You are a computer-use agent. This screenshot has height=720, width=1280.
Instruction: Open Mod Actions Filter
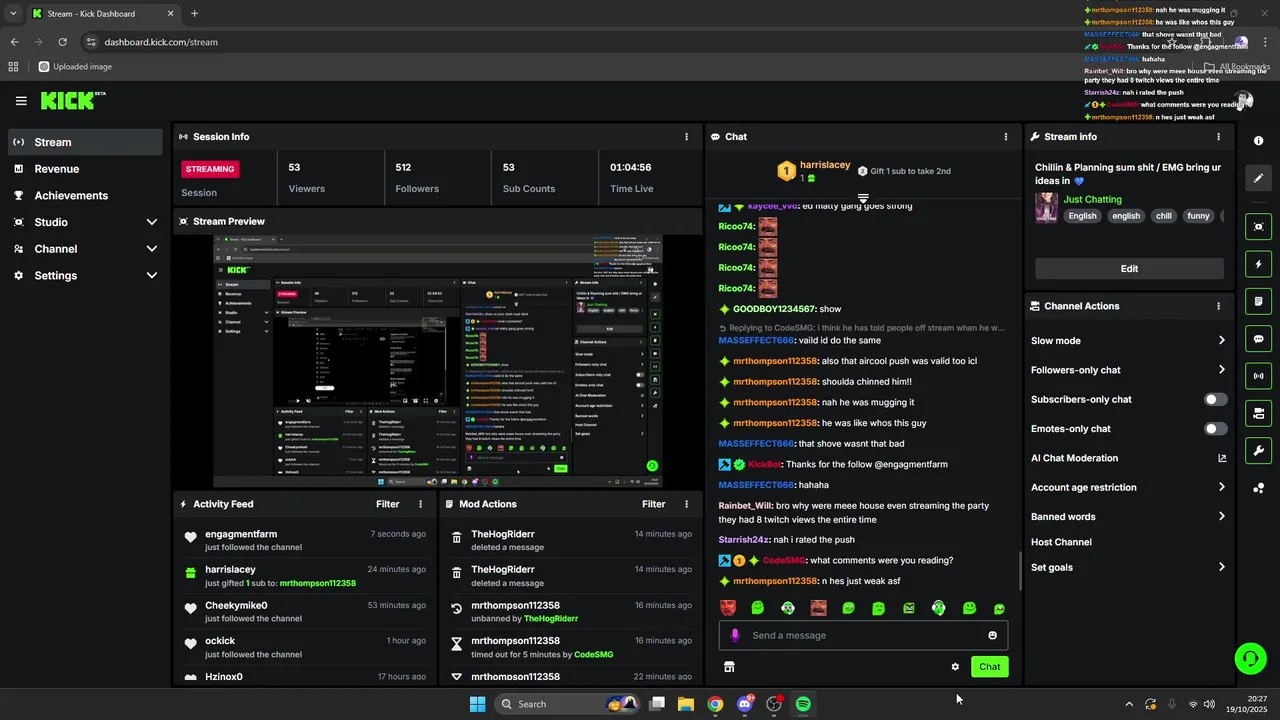pyautogui.click(x=653, y=504)
